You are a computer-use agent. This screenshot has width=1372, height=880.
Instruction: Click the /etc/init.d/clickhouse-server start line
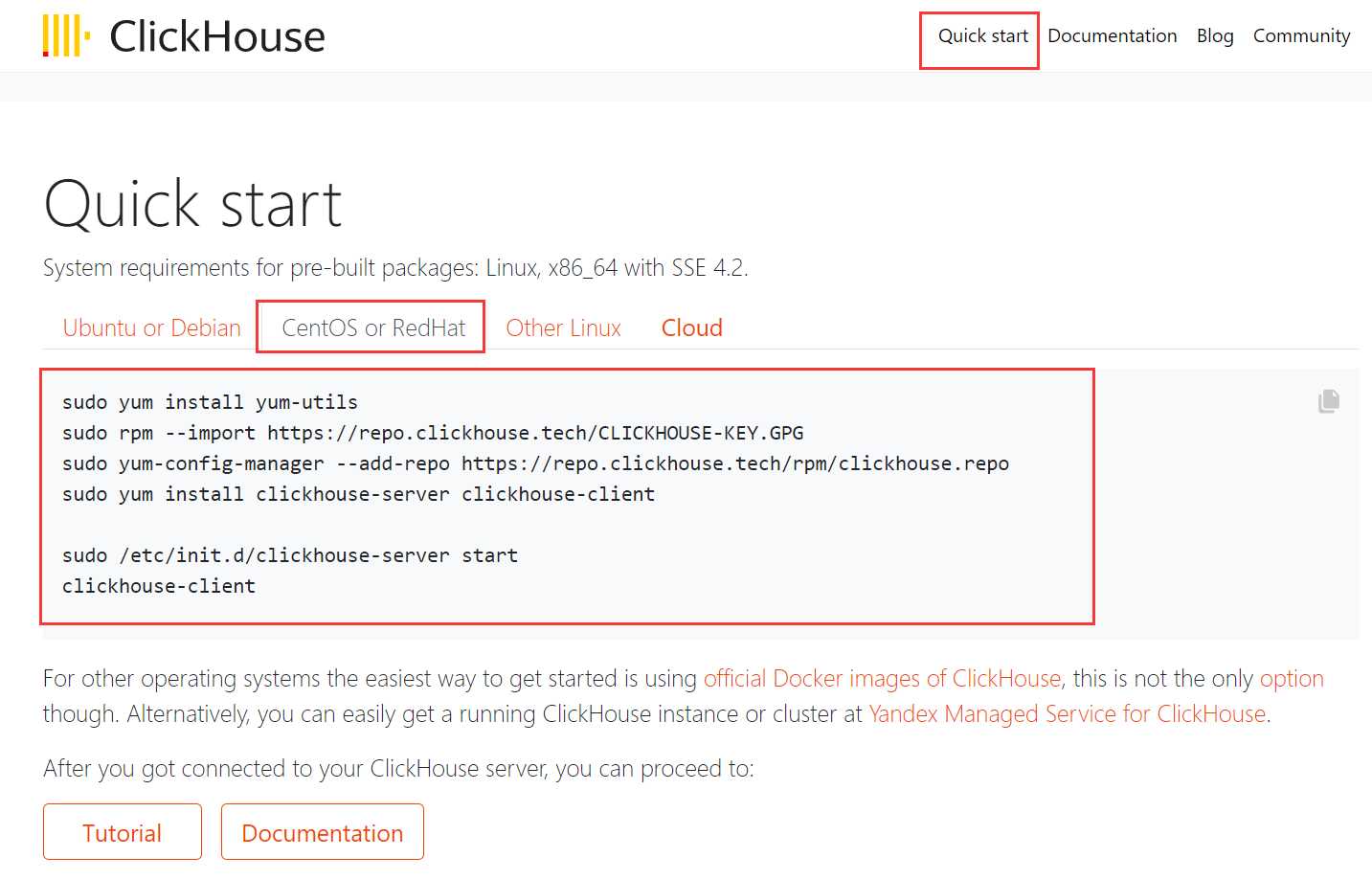[290, 555]
